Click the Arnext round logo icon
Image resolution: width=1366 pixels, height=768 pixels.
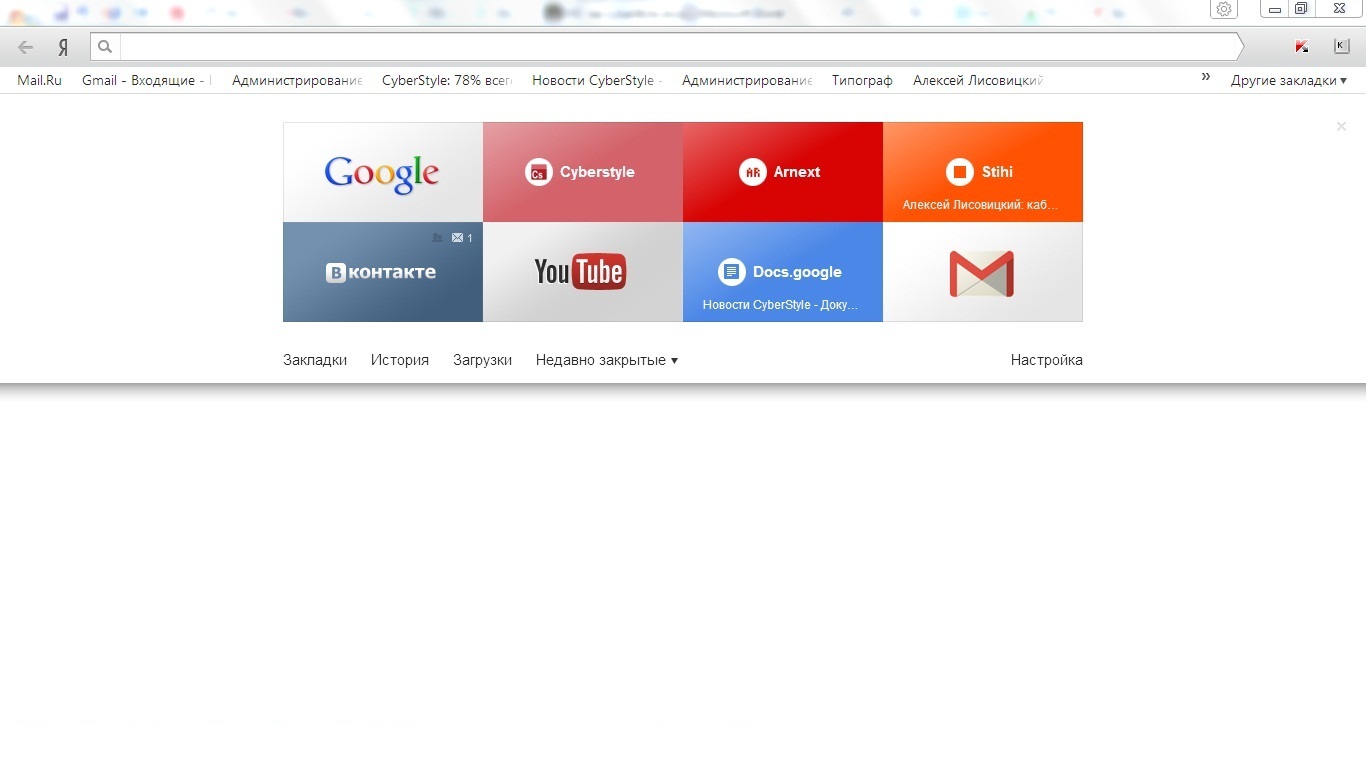[x=753, y=172]
